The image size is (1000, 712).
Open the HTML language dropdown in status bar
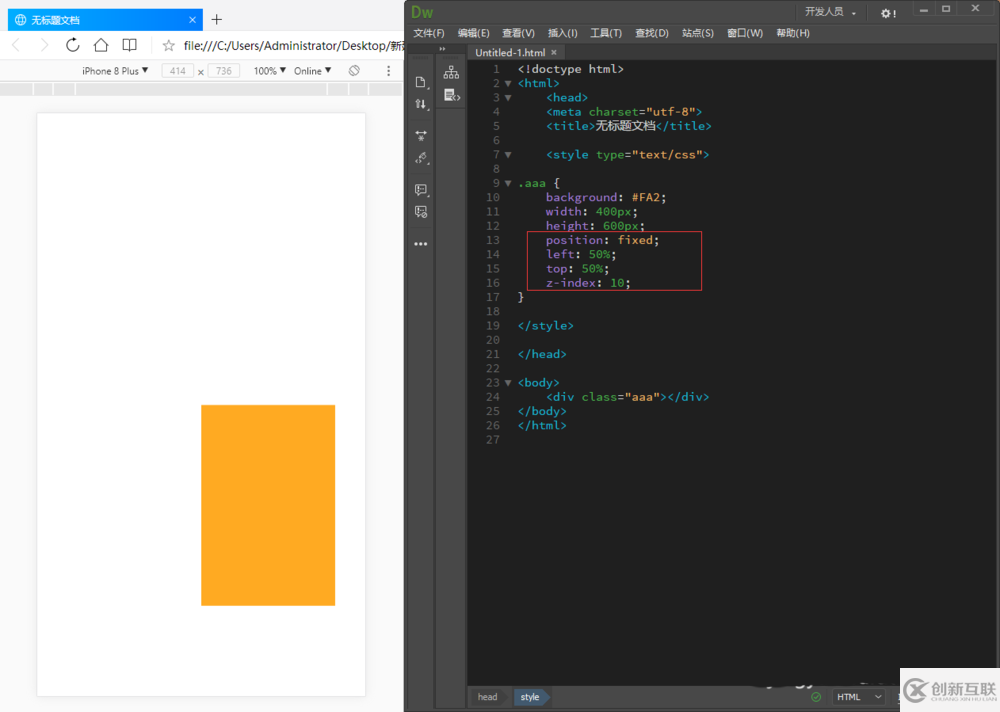click(859, 697)
